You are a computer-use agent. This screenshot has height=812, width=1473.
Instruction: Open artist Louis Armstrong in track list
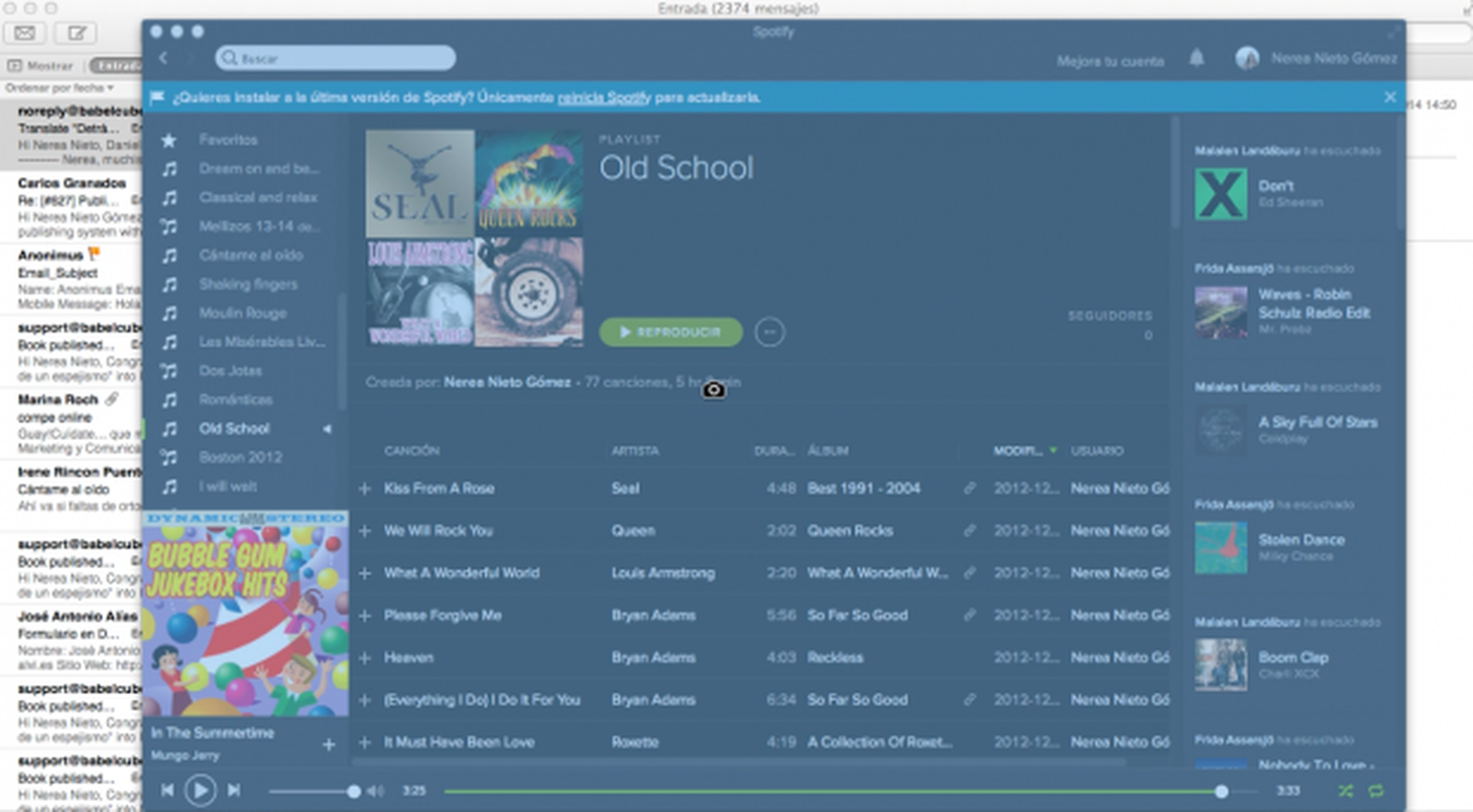point(663,572)
